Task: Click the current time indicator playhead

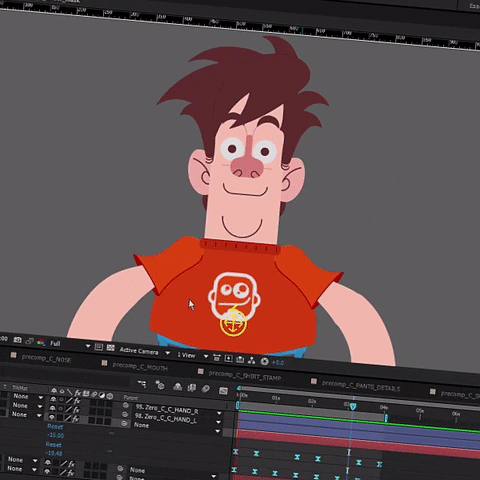Action: point(353,406)
